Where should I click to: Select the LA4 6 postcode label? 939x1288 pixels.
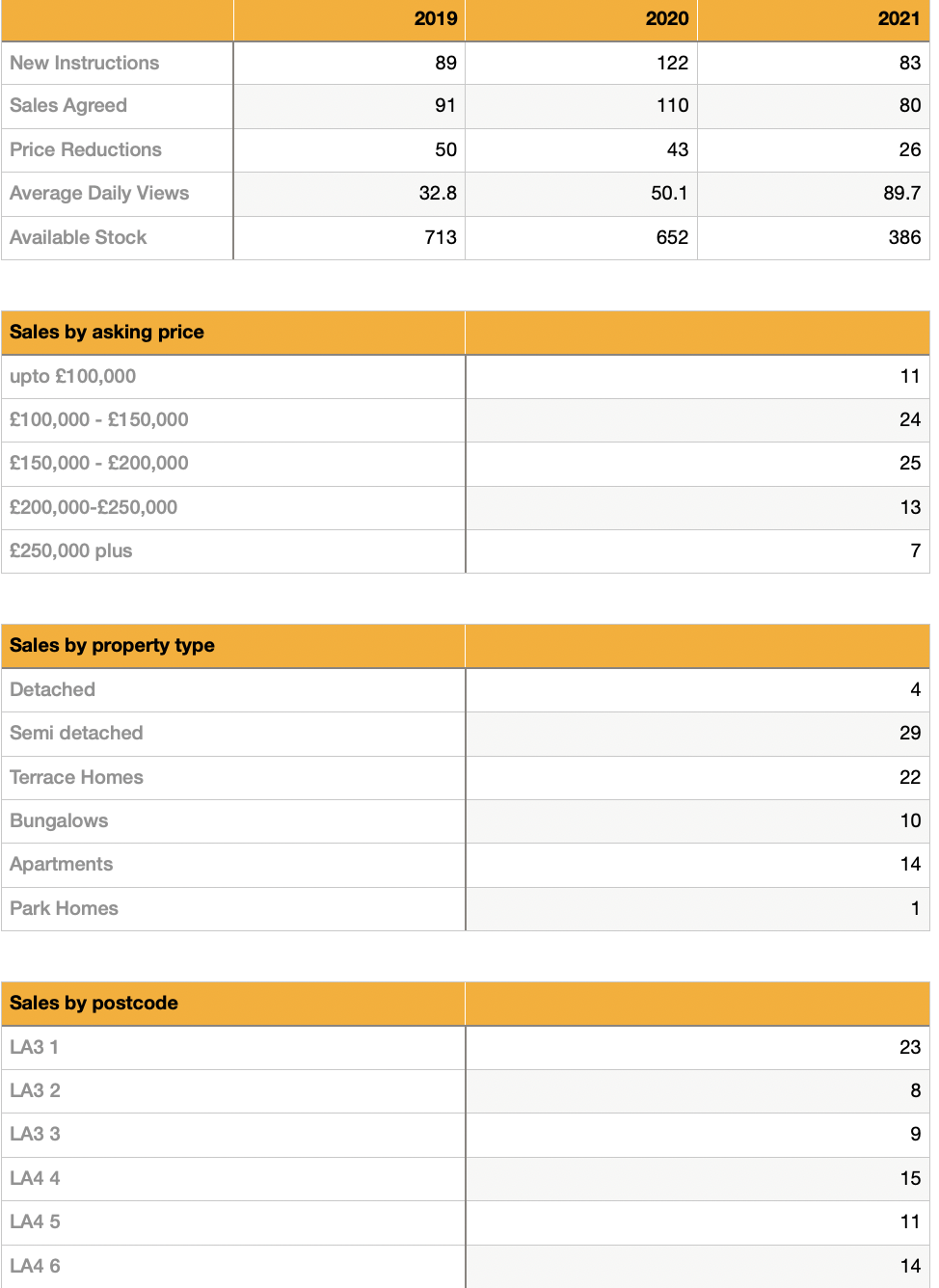pos(35,1266)
